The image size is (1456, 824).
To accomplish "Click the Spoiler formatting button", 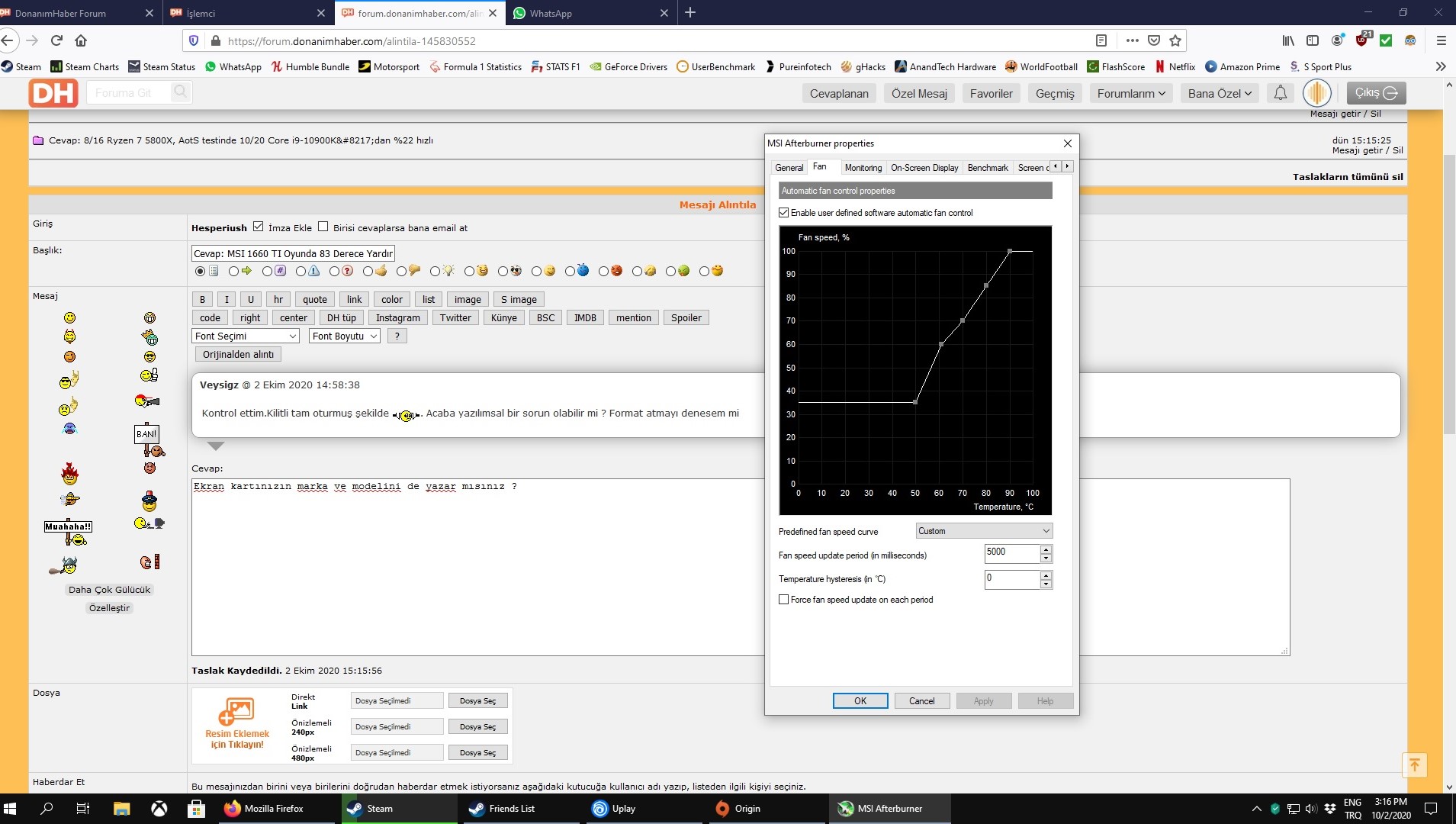I will (x=686, y=318).
